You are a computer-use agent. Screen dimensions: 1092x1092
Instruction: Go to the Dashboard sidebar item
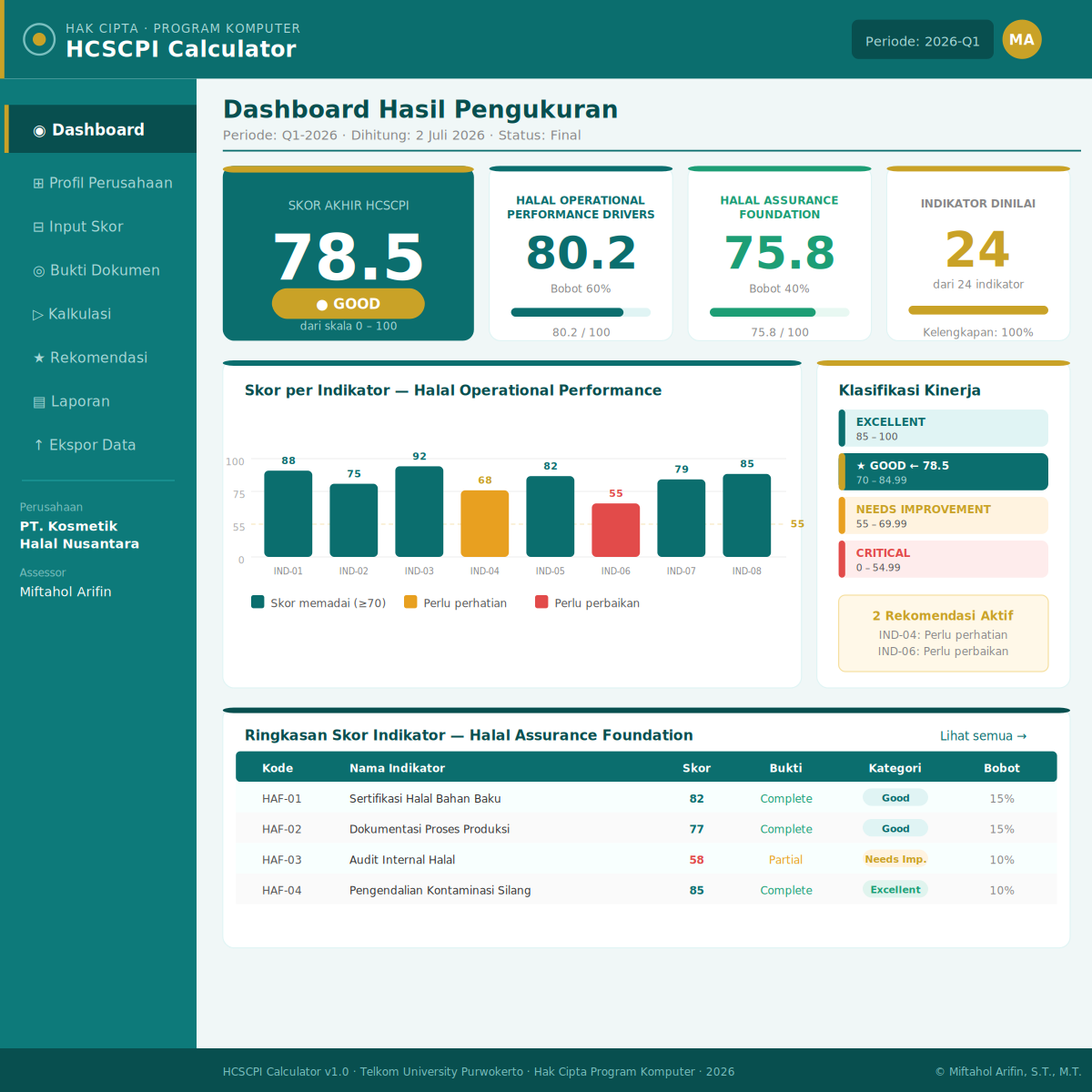pyautogui.click(x=100, y=129)
